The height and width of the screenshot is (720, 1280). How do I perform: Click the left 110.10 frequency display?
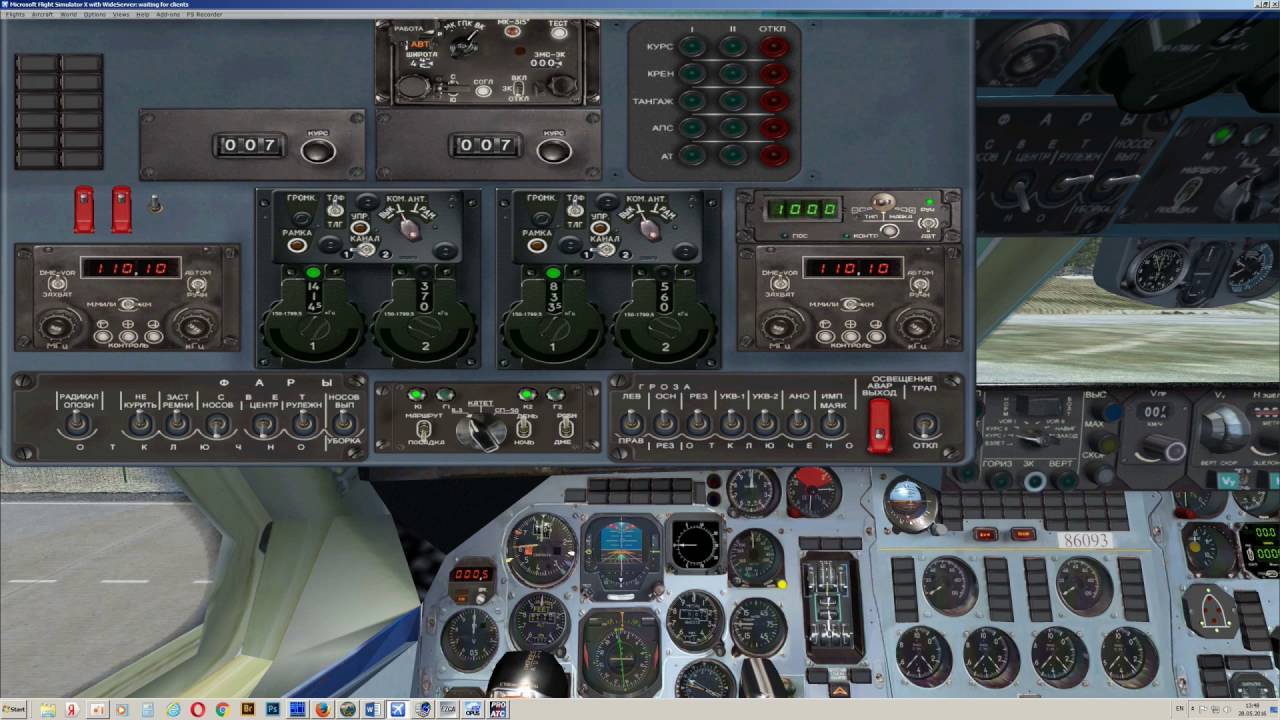pos(130,268)
